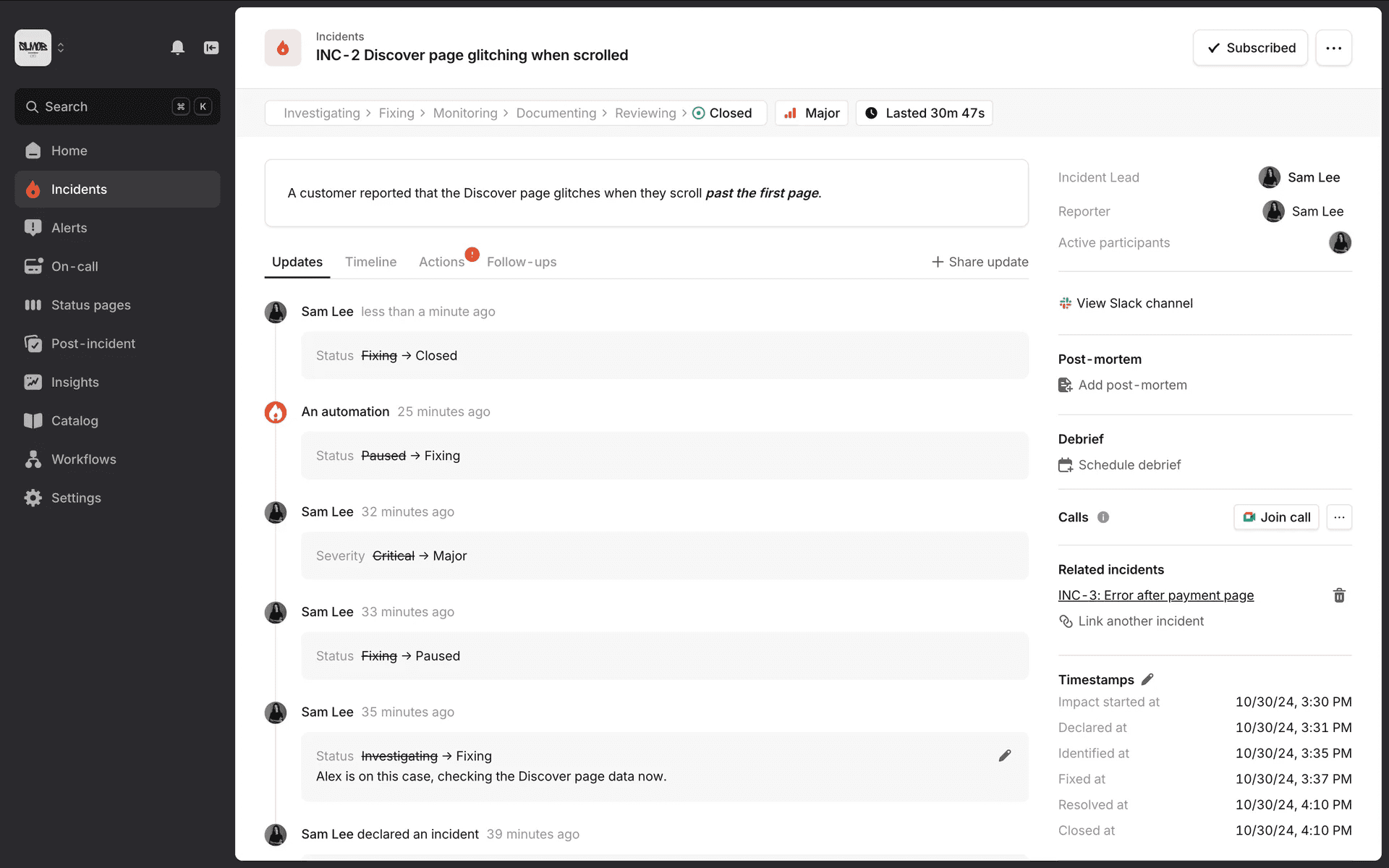Open the Calls more options menu
The width and height of the screenshot is (1389, 868).
(1339, 517)
